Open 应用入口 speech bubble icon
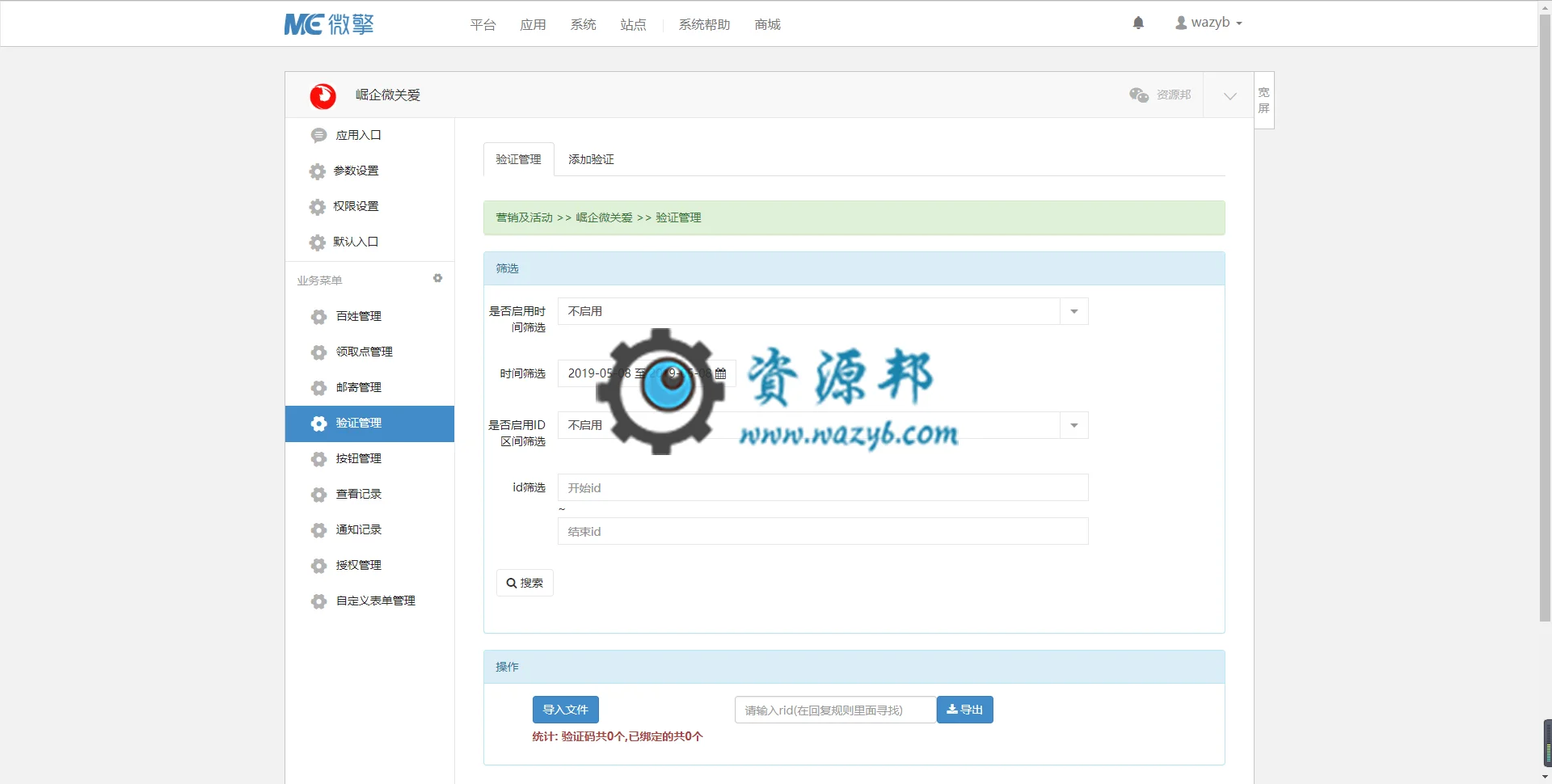The height and width of the screenshot is (784, 1552). pos(318,135)
